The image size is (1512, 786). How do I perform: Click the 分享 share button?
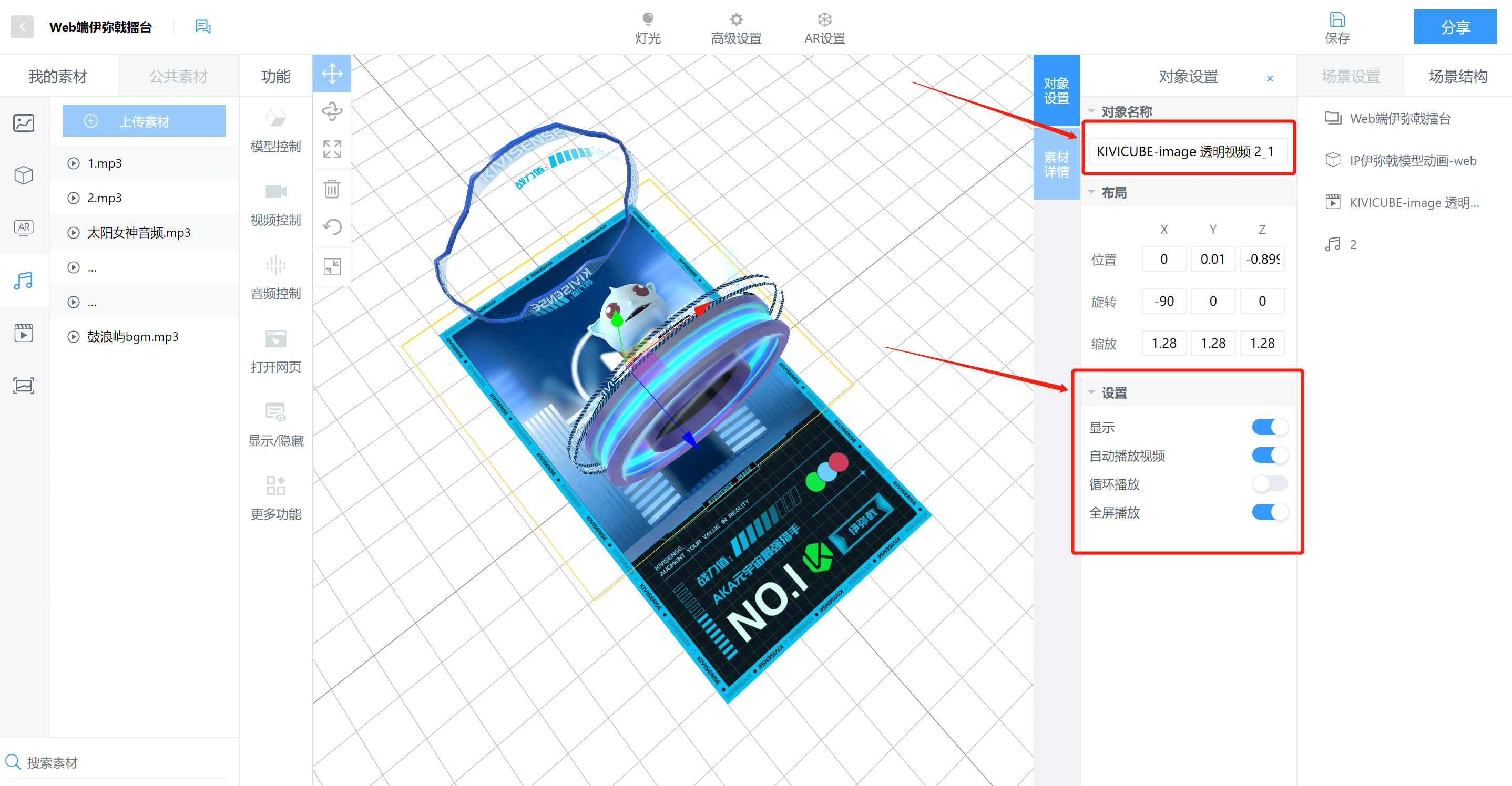click(1455, 27)
